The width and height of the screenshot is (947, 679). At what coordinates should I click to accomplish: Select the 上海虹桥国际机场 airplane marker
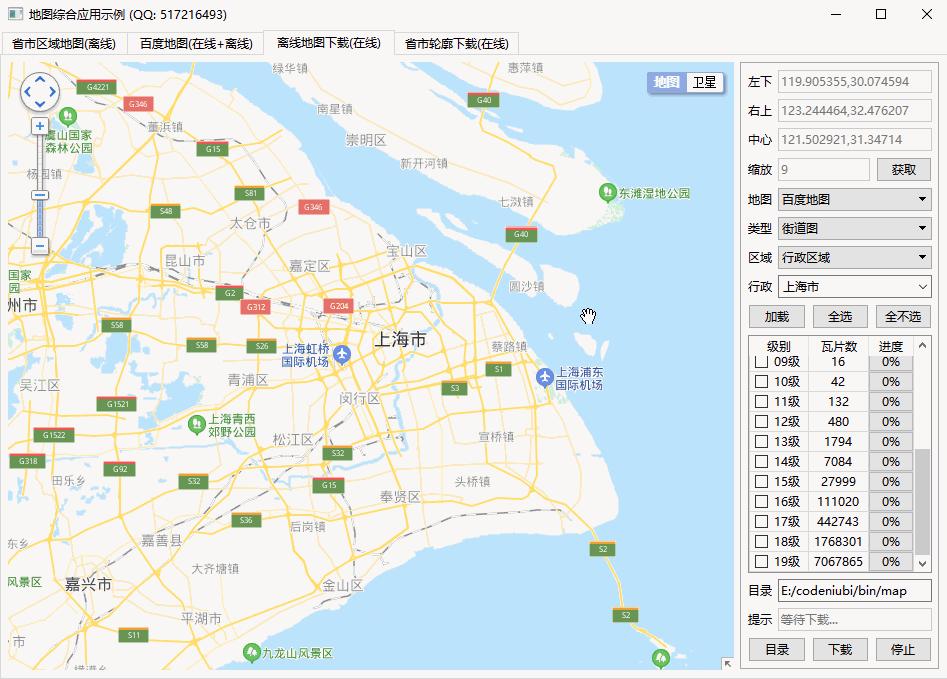coord(343,352)
